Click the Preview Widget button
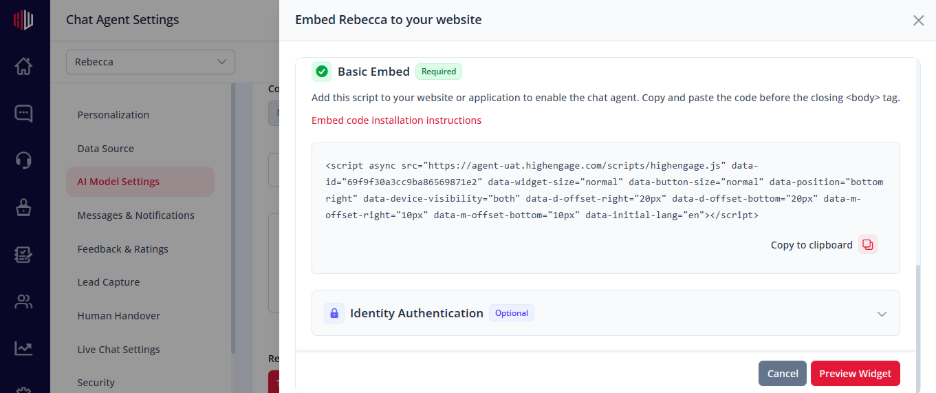This screenshot has width=936, height=393. 855,373
